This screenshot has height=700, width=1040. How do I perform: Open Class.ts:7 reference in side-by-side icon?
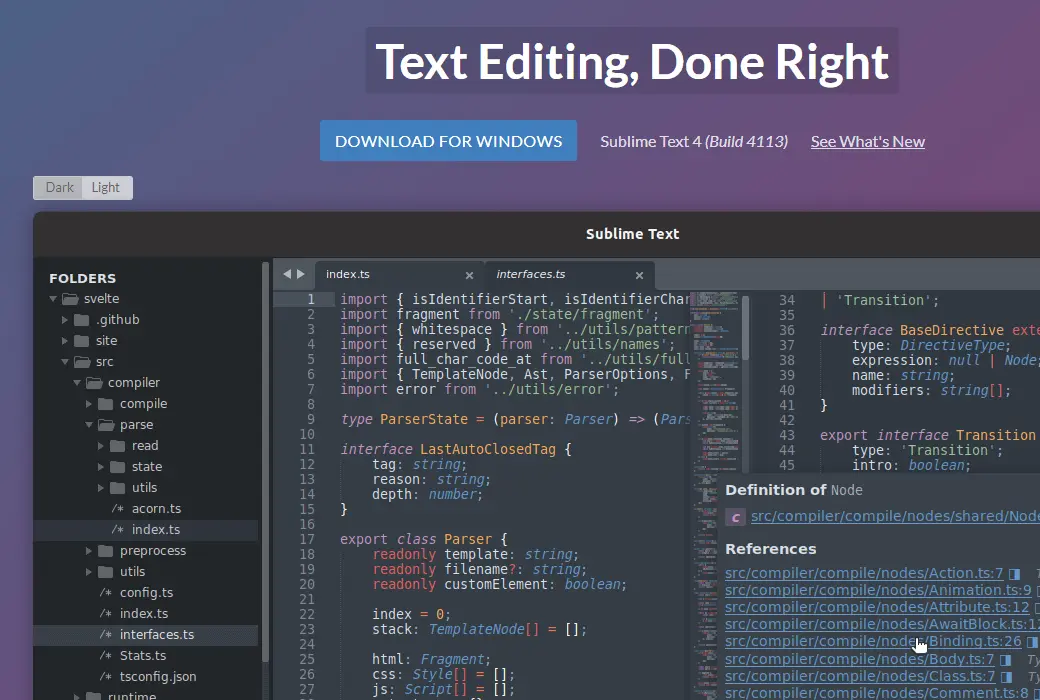click(x=1006, y=677)
